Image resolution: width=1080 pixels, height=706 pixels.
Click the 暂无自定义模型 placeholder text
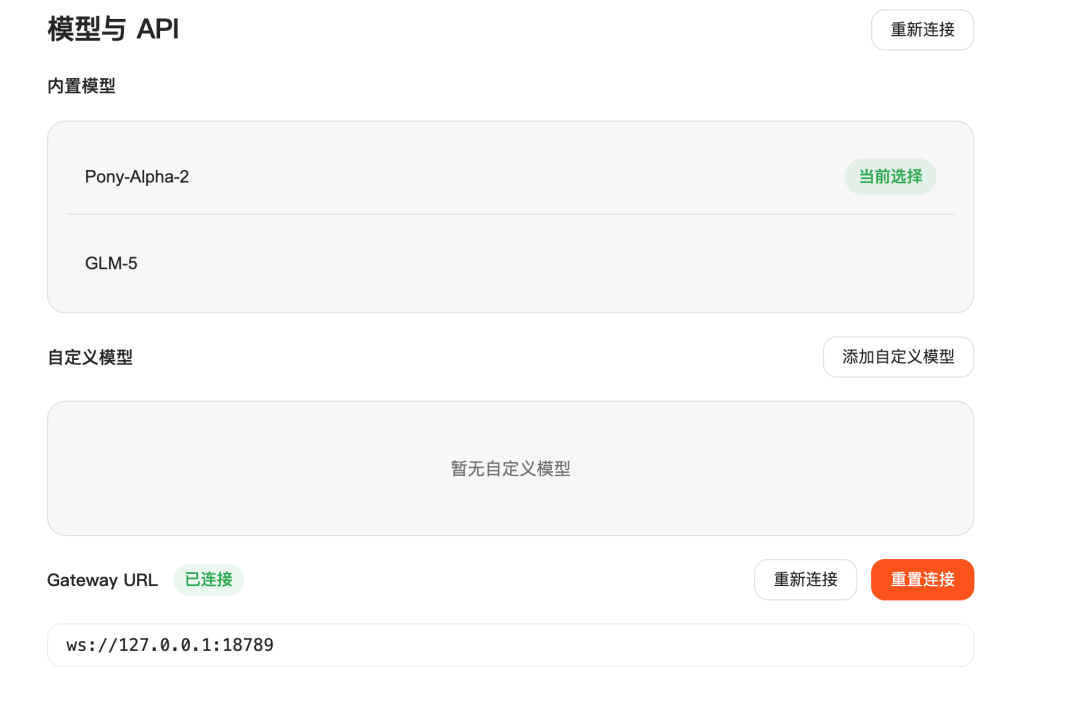pyautogui.click(x=510, y=468)
